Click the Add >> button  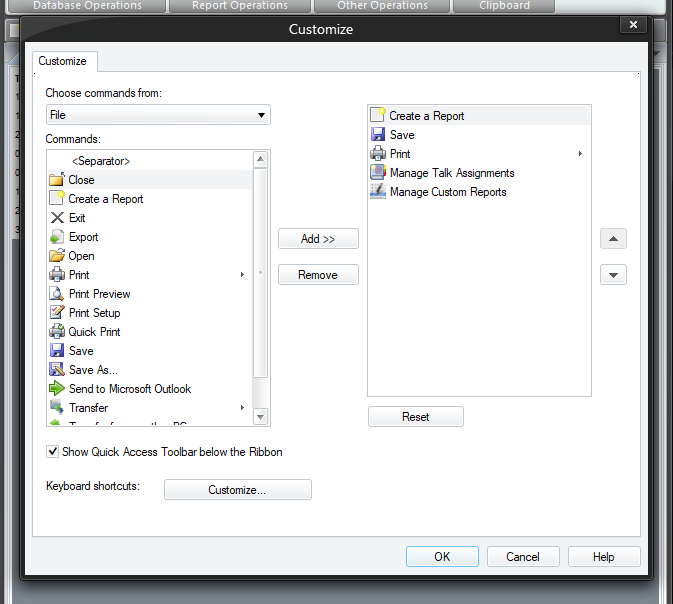318,239
